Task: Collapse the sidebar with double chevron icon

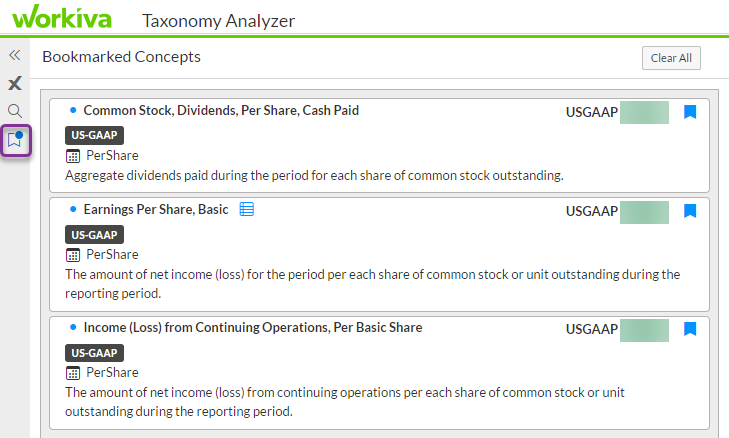Action: coord(15,55)
